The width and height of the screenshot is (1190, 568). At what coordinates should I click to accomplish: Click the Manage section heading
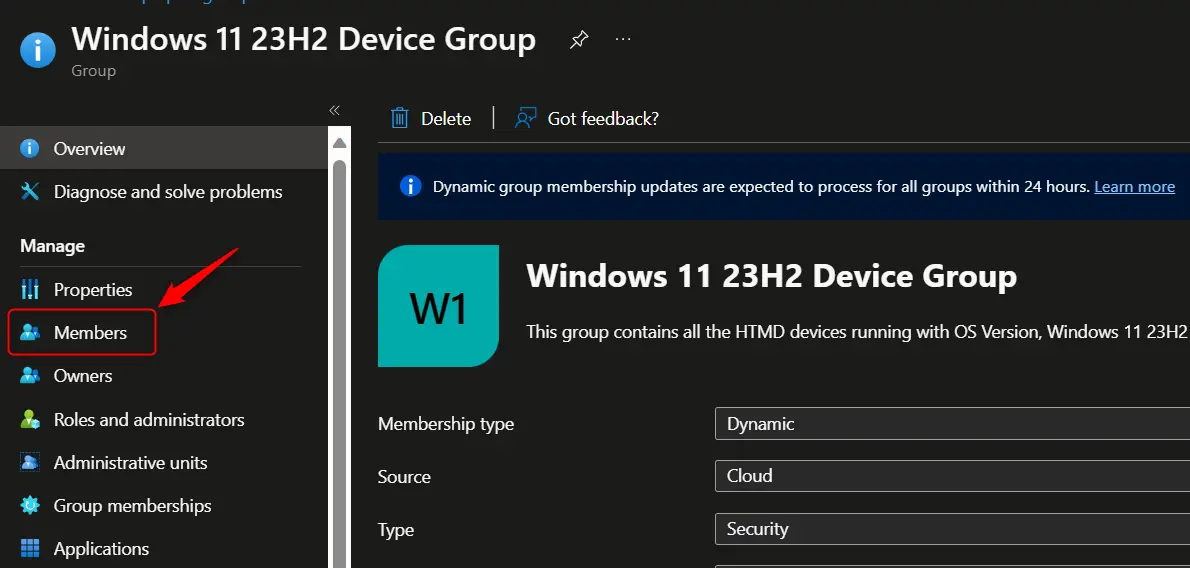pyautogui.click(x=52, y=246)
